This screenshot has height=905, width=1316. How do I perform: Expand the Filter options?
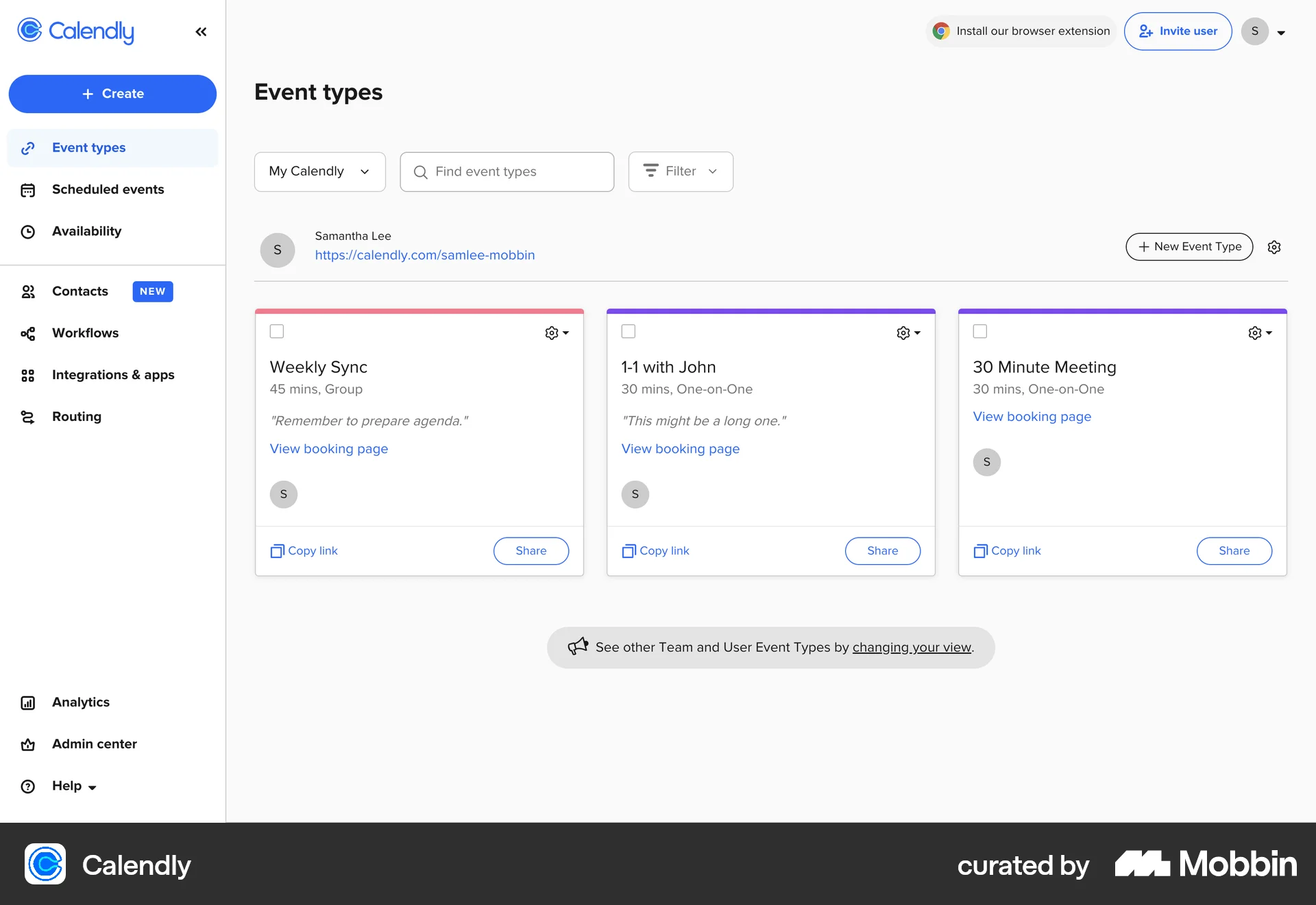point(680,171)
